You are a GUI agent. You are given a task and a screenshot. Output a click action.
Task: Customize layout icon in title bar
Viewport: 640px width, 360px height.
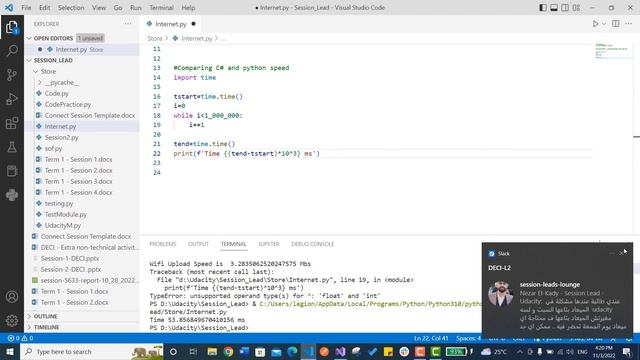(x=576, y=7)
